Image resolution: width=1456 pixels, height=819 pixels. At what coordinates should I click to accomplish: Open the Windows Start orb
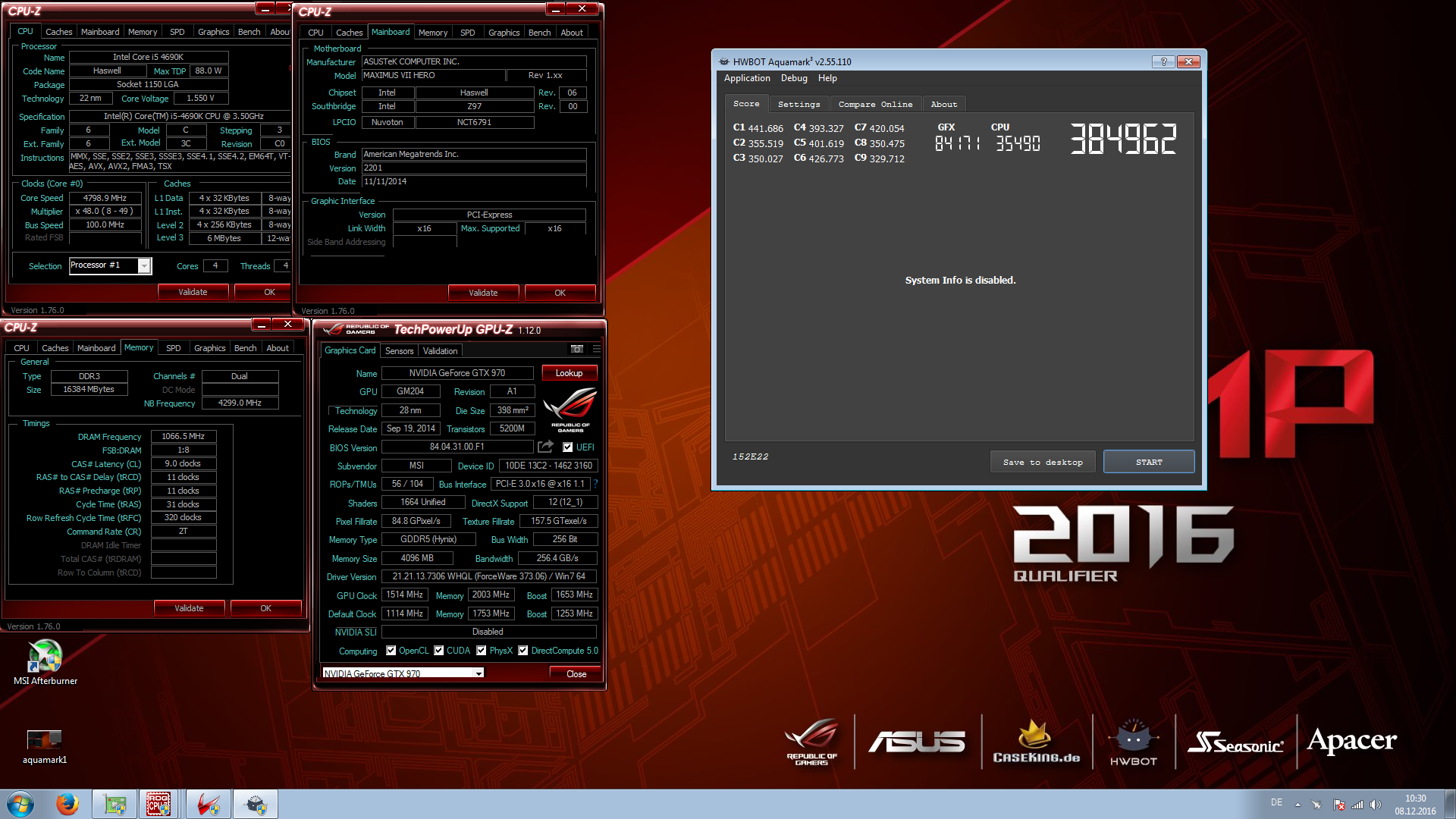[x=20, y=804]
